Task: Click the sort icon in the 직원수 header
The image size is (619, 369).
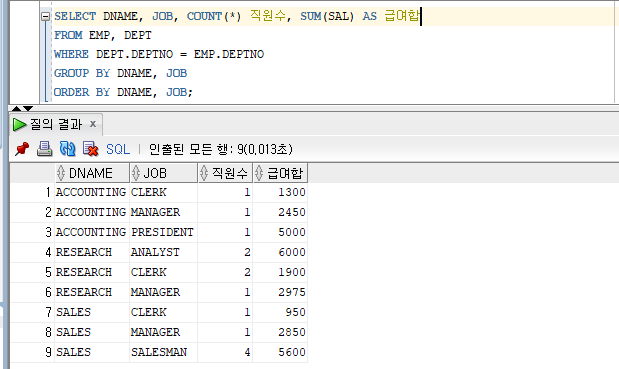Action: [204, 173]
